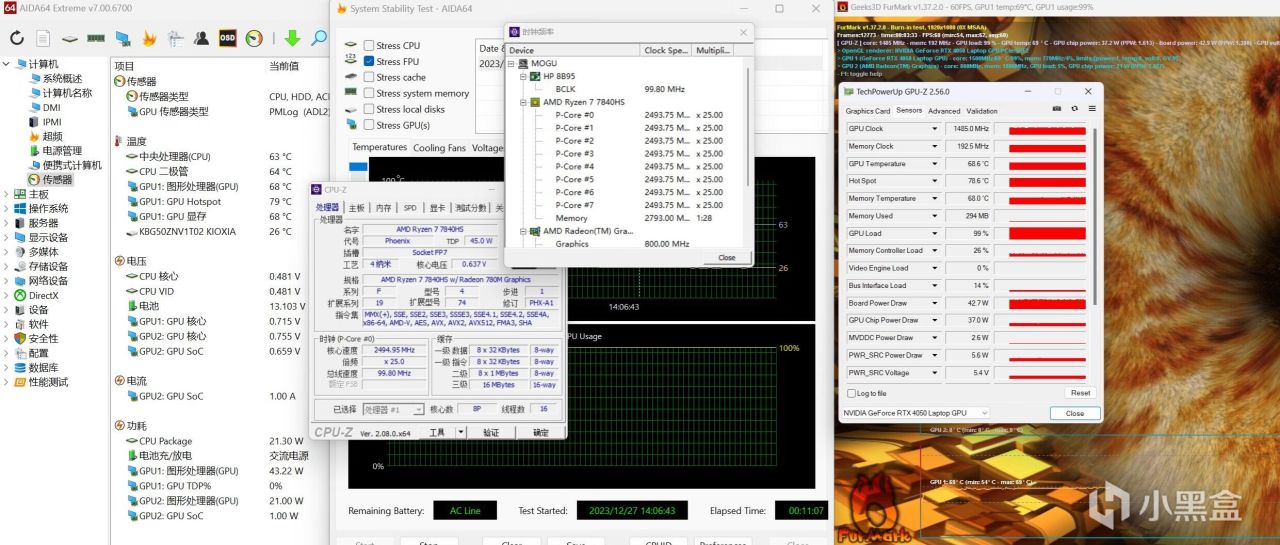Switch to the Cooling Fans tab

point(439,148)
